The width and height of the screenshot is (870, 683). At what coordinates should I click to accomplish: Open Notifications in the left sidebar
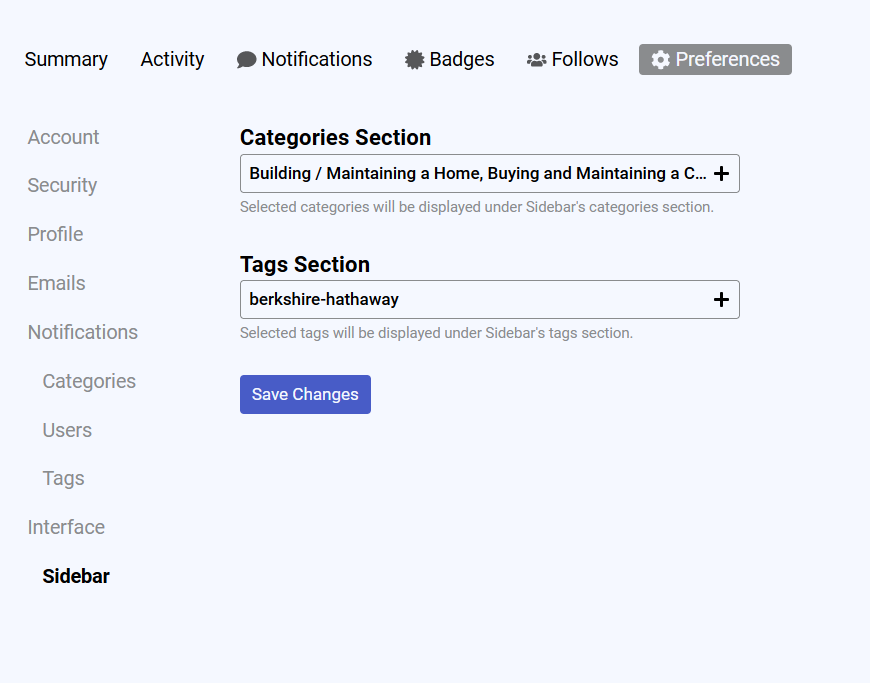coord(82,332)
